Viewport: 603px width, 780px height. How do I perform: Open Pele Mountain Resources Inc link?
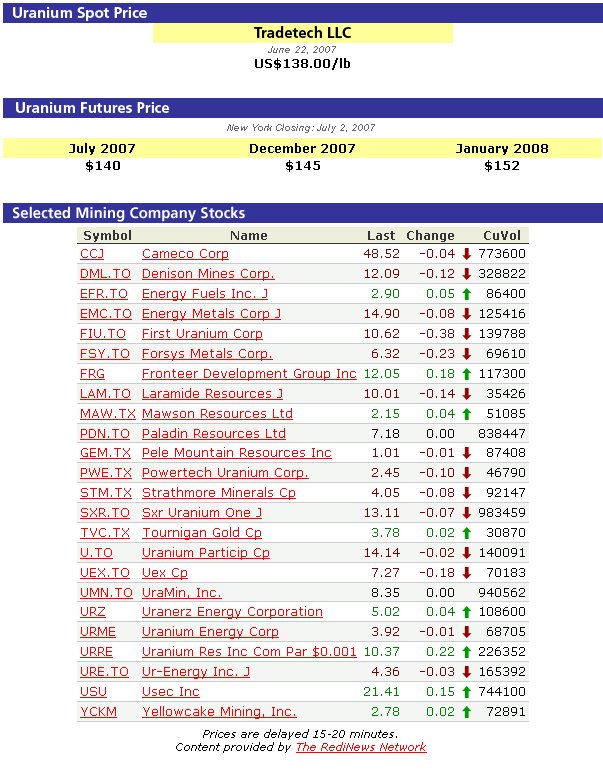[x=237, y=453]
